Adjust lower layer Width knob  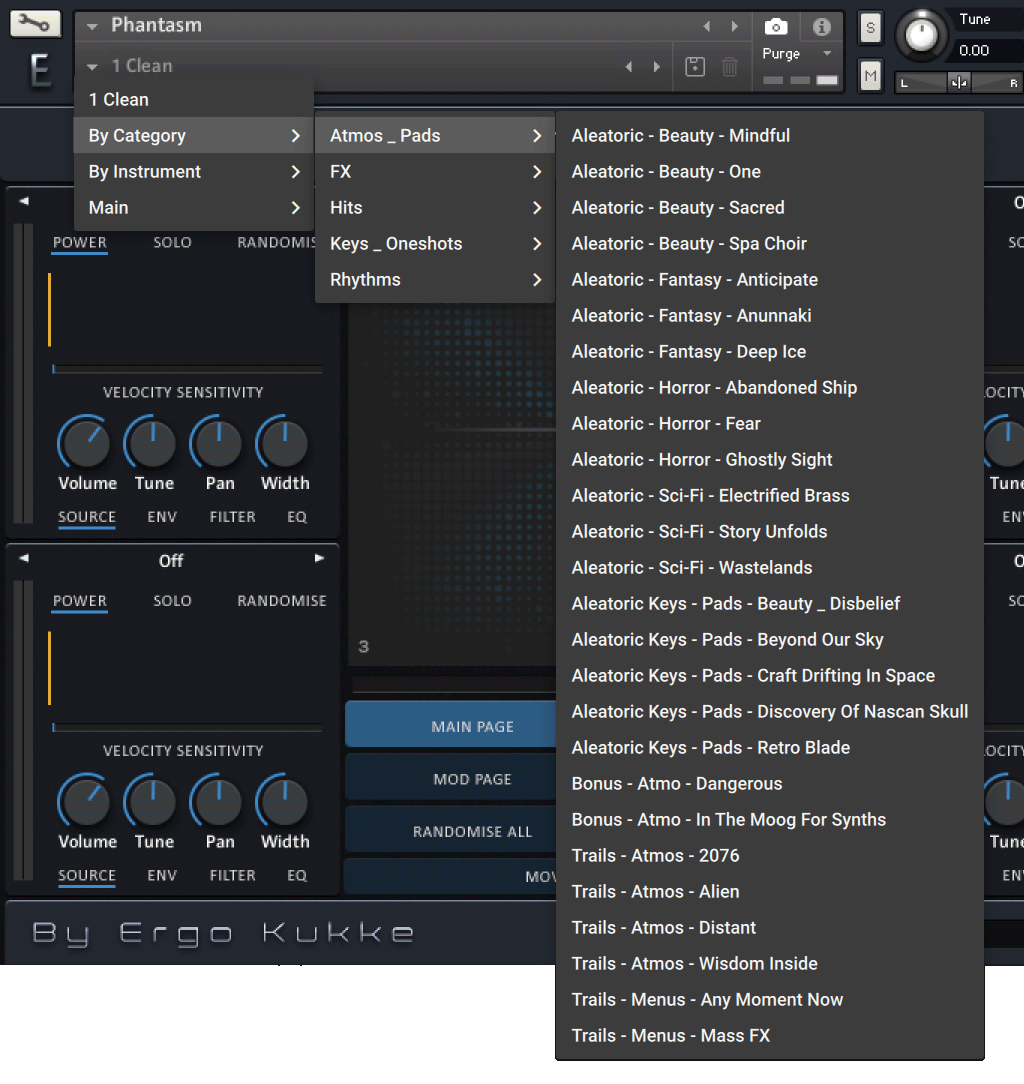click(284, 801)
